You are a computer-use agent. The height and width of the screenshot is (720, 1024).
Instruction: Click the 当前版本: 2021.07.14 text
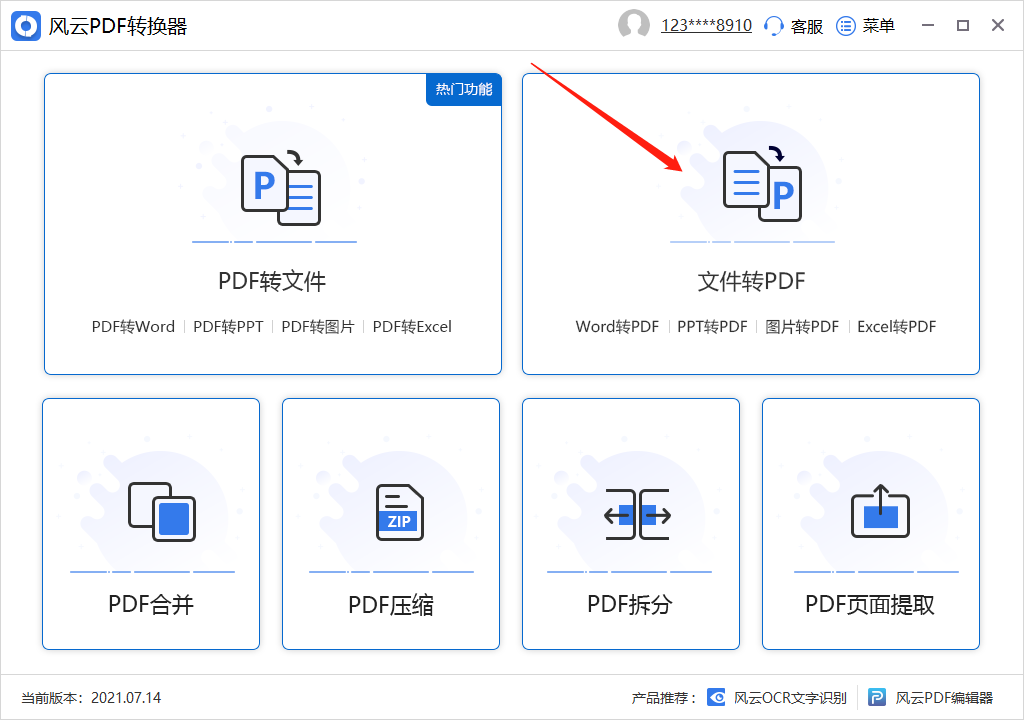click(x=91, y=698)
